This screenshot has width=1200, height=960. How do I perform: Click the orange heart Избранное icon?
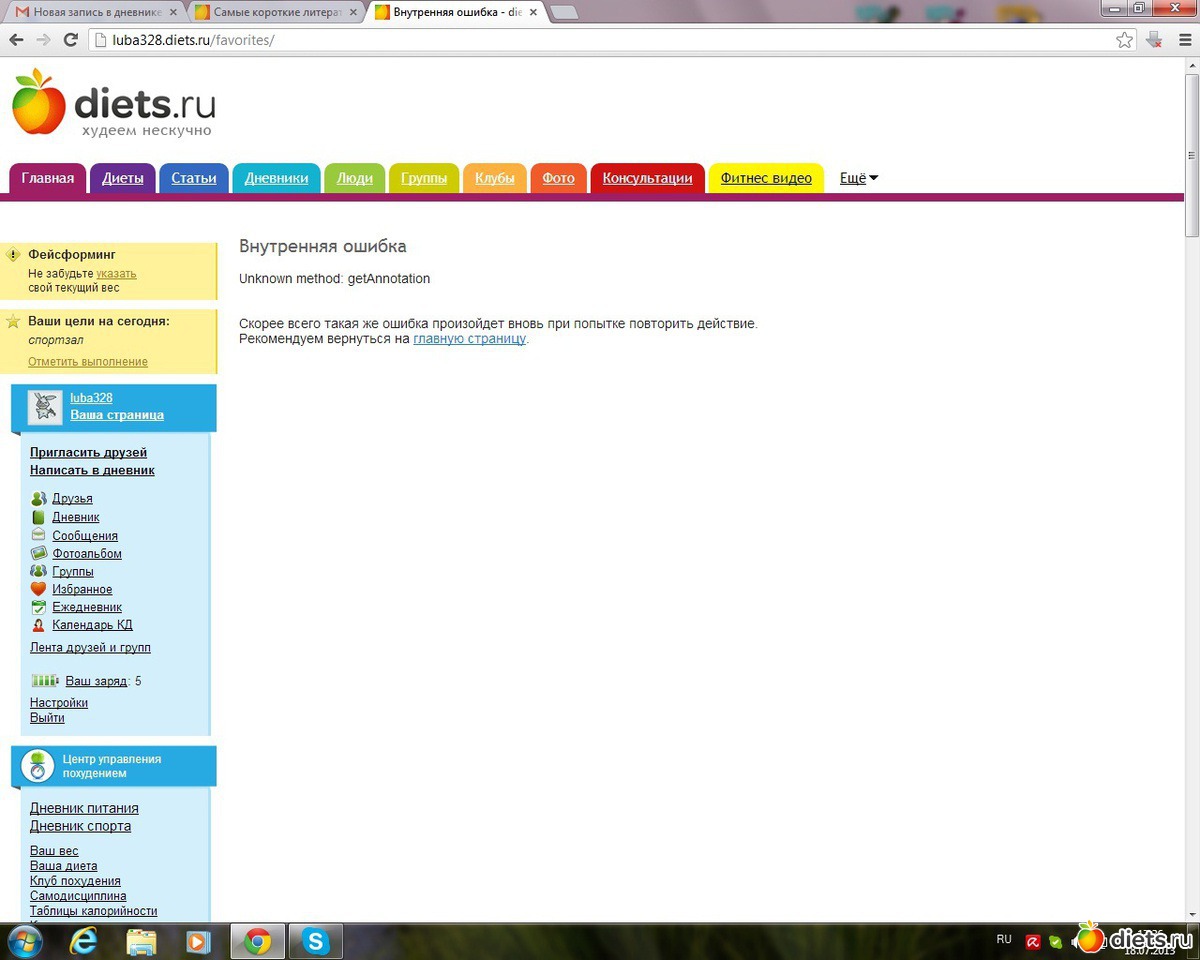pyautogui.click(x=38, y=589)
